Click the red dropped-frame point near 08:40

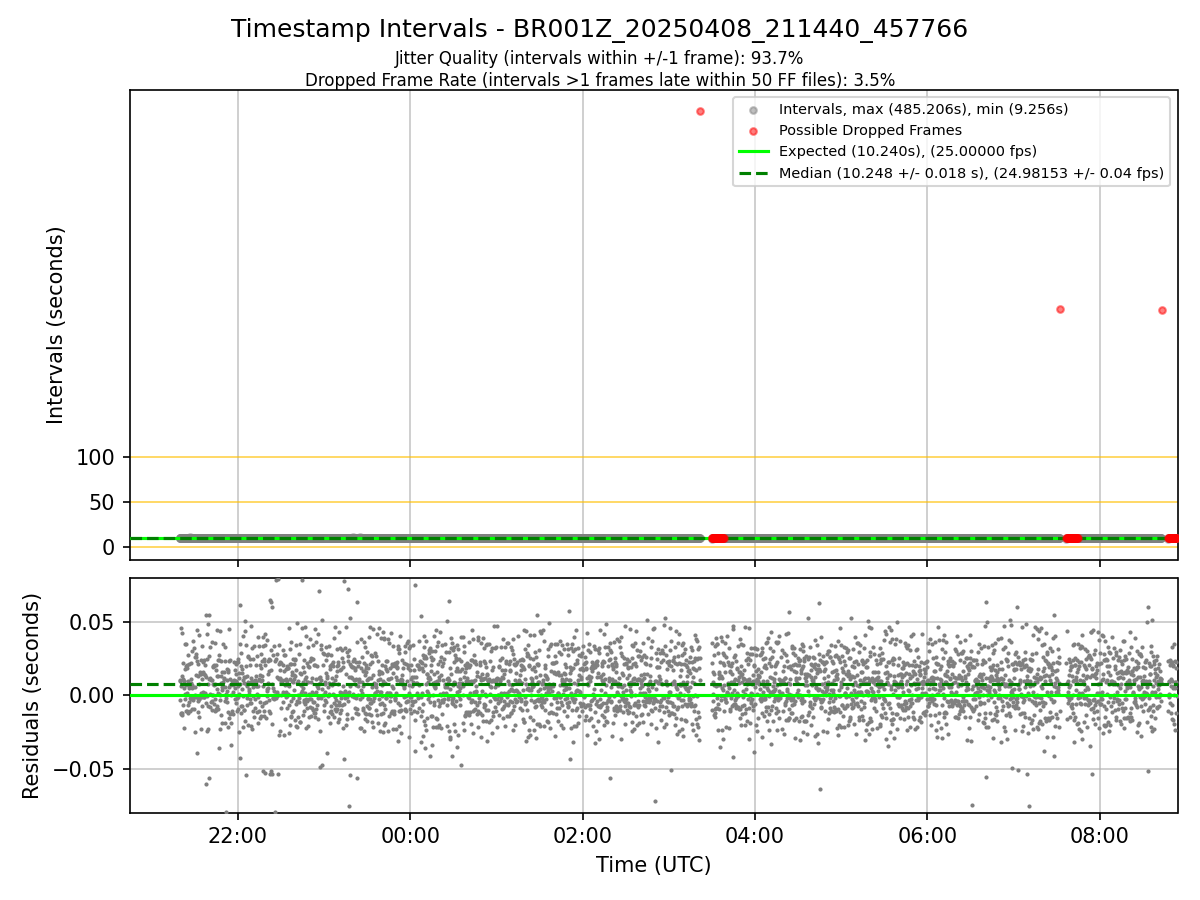point(1162,310)
